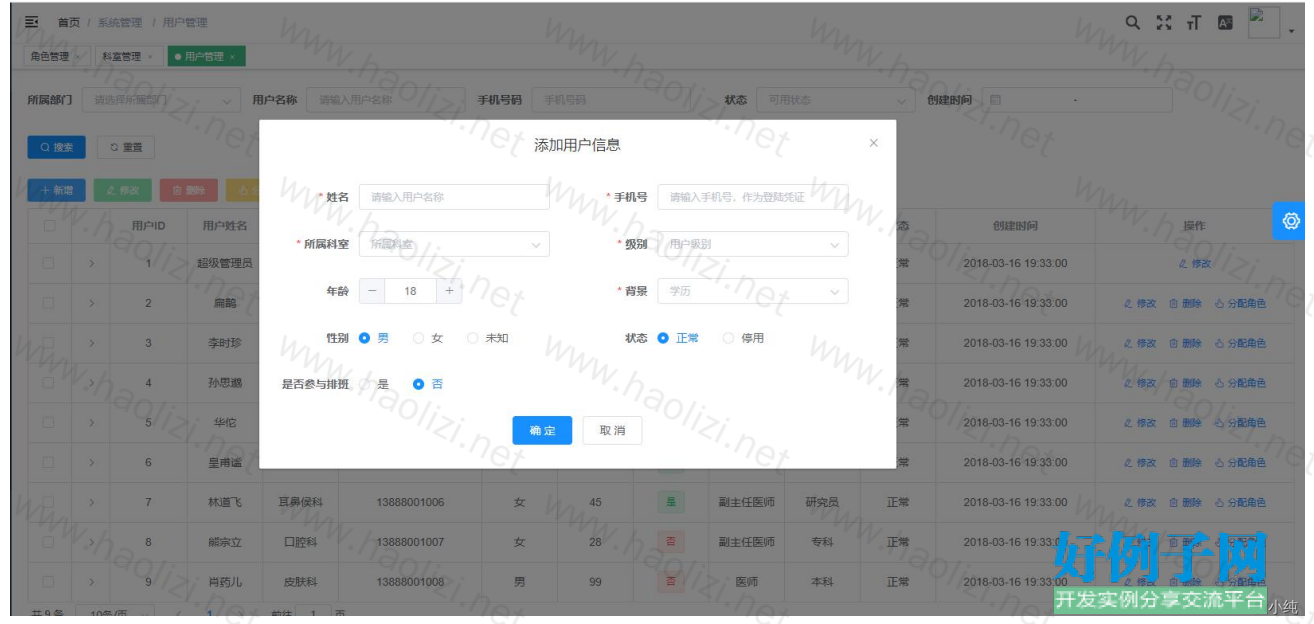Click the 姓名 input field
Viewport: 1314px width, 624px height.
454,197
